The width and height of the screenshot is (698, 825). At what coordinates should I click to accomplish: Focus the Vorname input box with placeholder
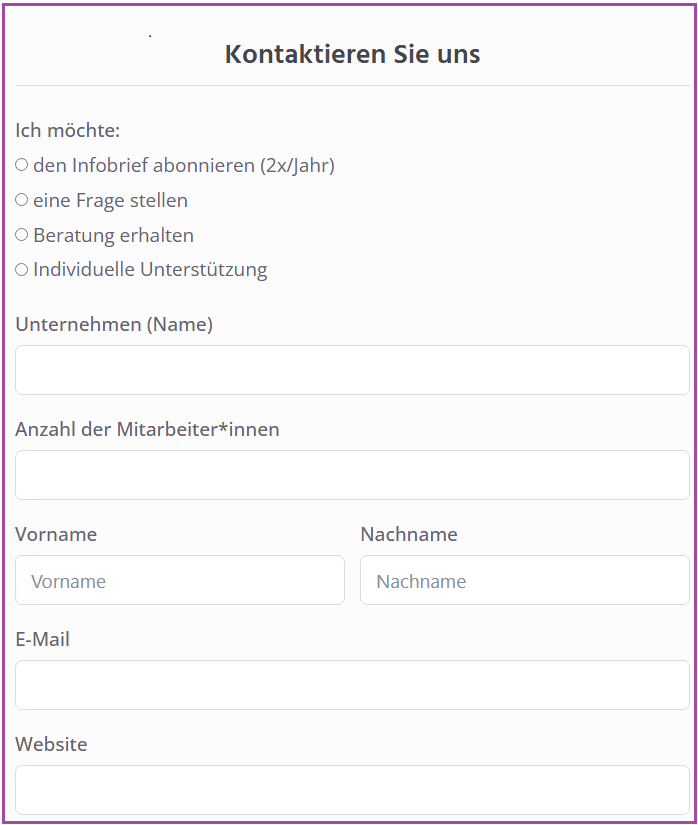coord(180,580)
